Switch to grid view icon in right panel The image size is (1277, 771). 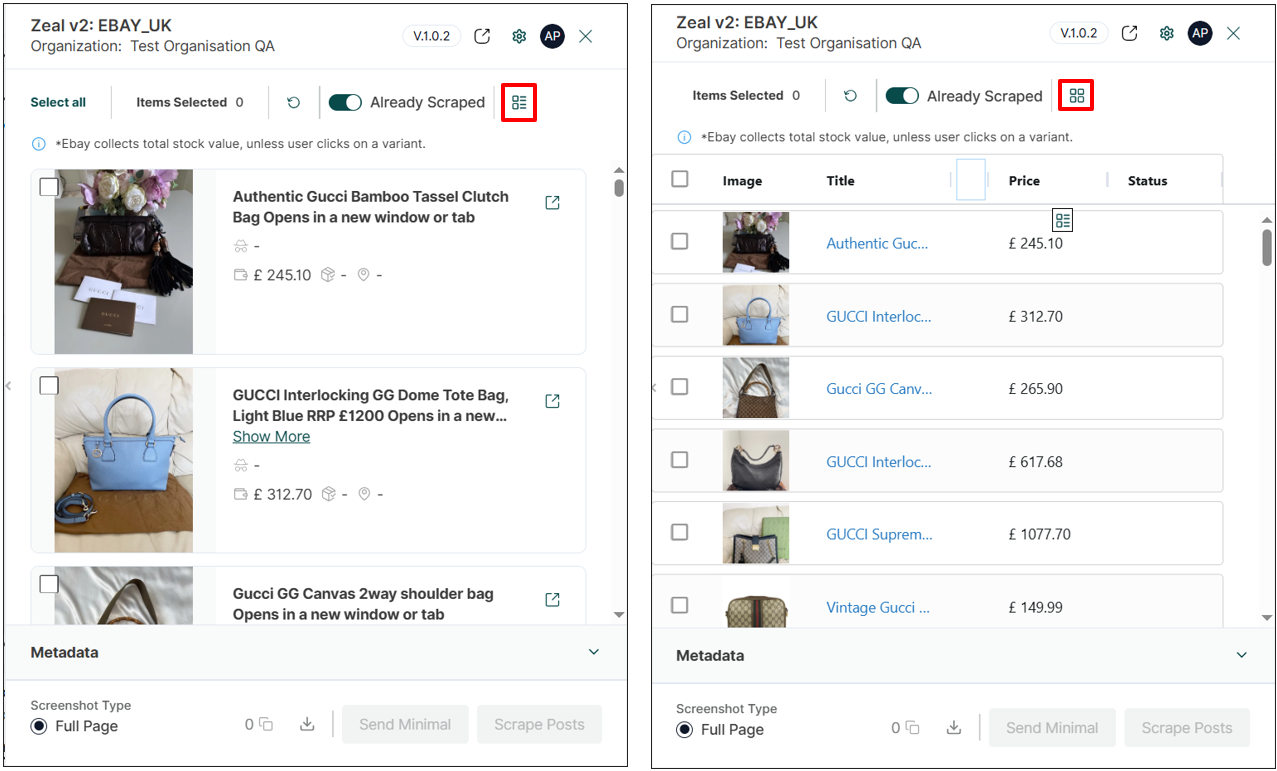point(1076,96)
